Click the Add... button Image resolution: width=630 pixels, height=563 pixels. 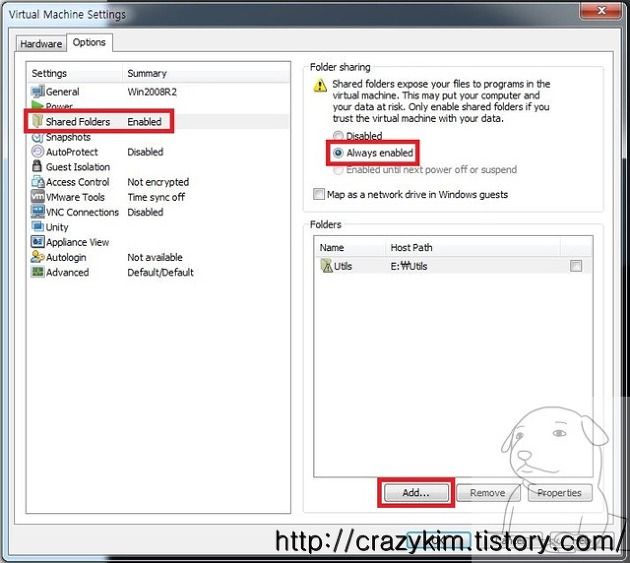click(416, 493)
